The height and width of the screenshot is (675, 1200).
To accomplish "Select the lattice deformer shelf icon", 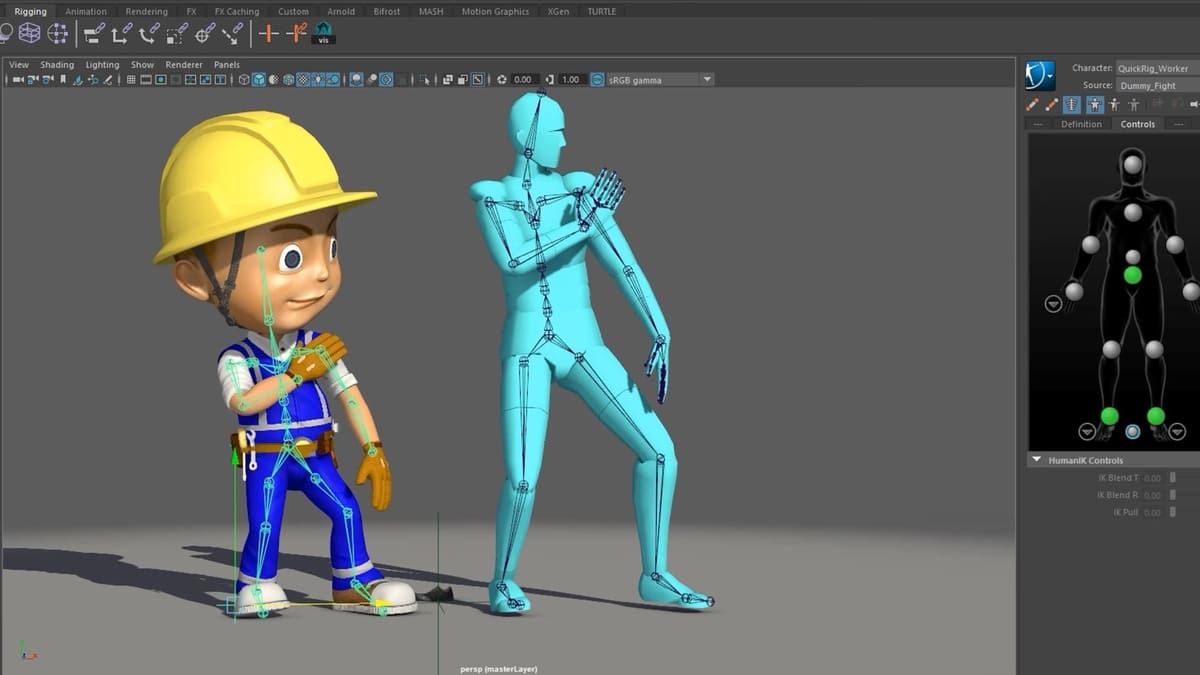I will [x=30, y=33].
